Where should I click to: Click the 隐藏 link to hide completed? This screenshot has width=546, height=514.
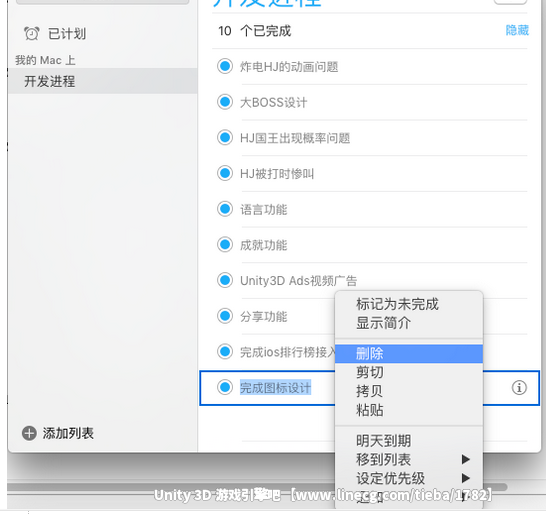517,30
